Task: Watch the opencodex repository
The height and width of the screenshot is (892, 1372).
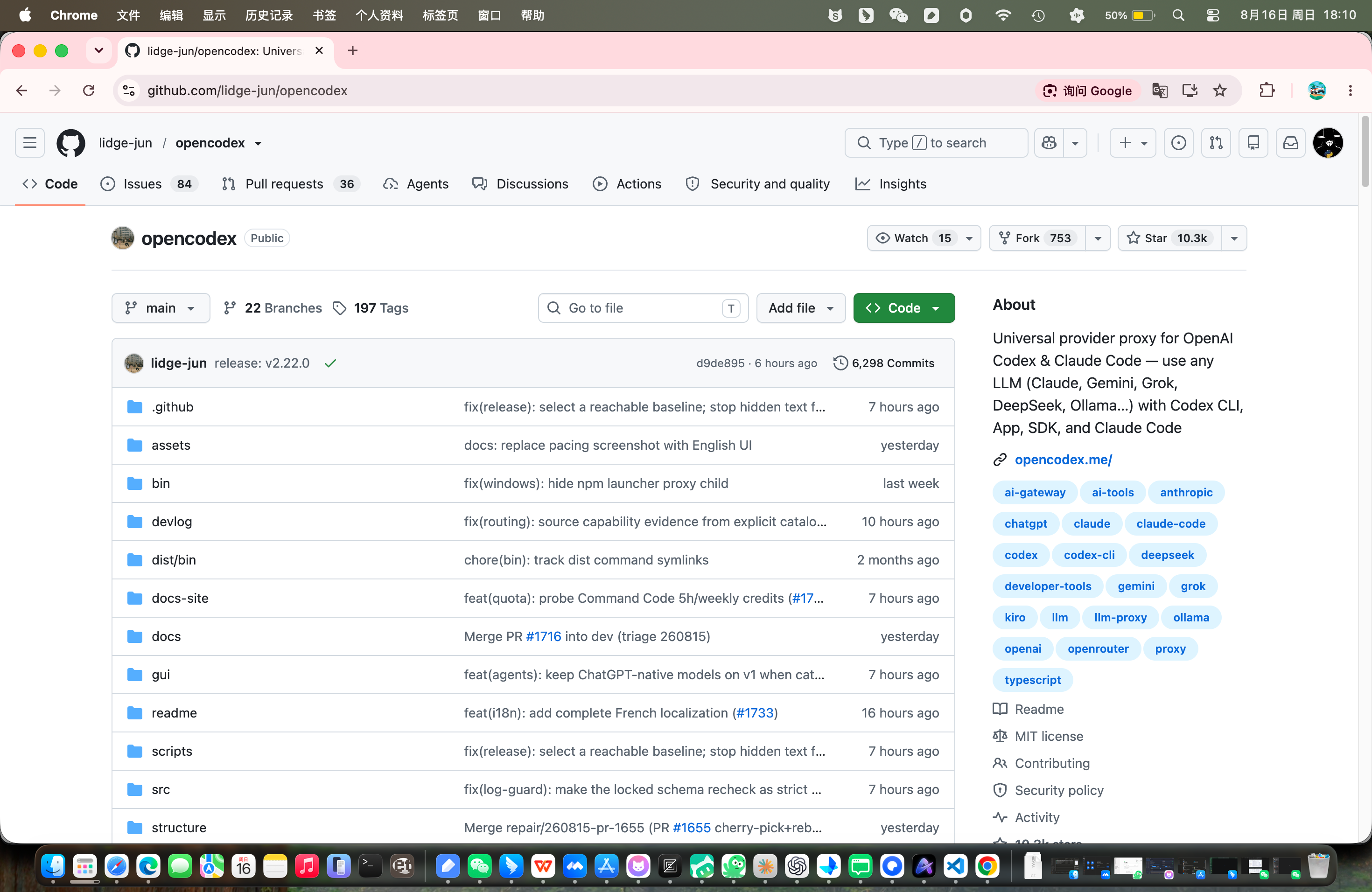Action: click(924, 238)
